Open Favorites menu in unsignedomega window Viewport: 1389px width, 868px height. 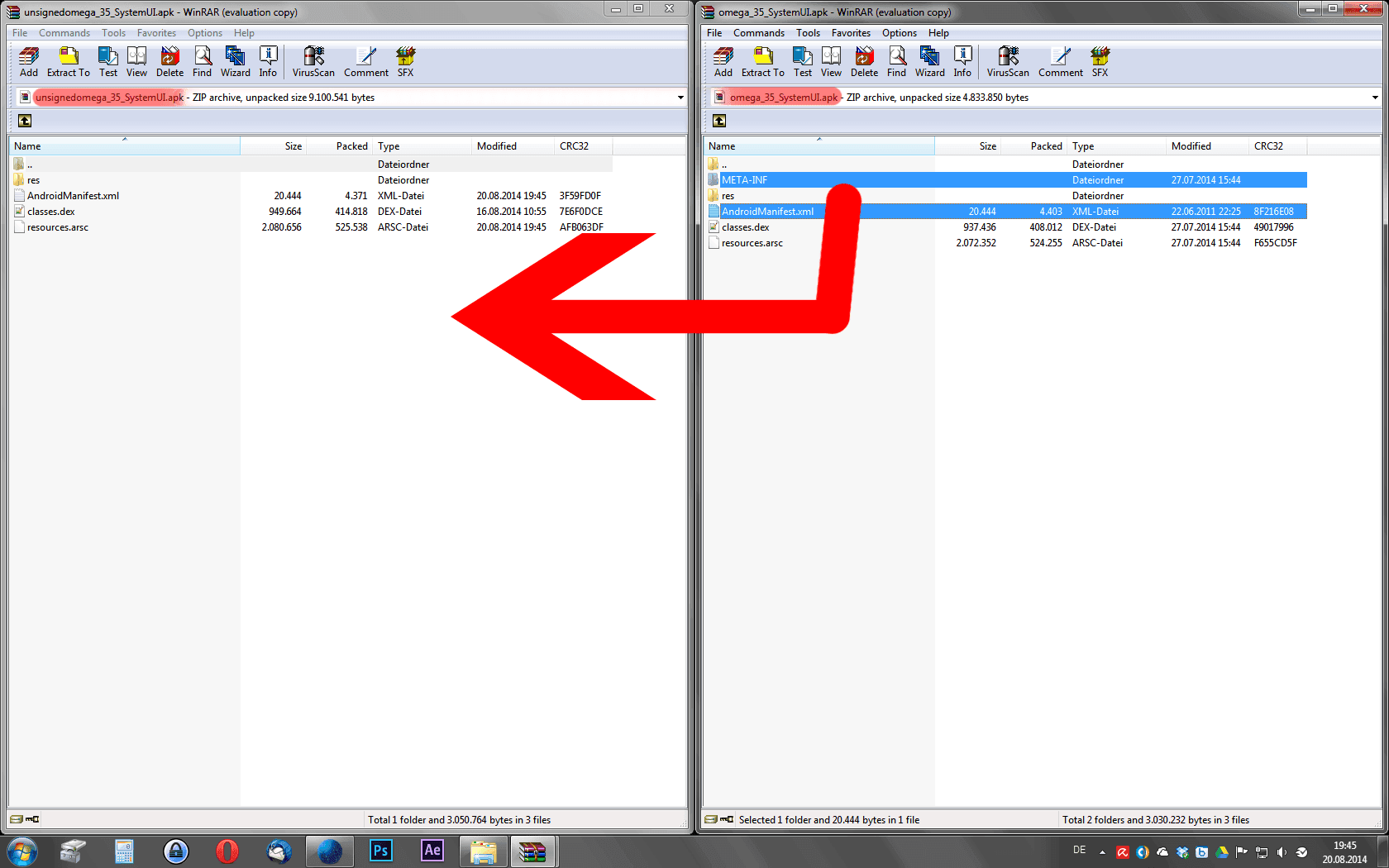point(156,33)
